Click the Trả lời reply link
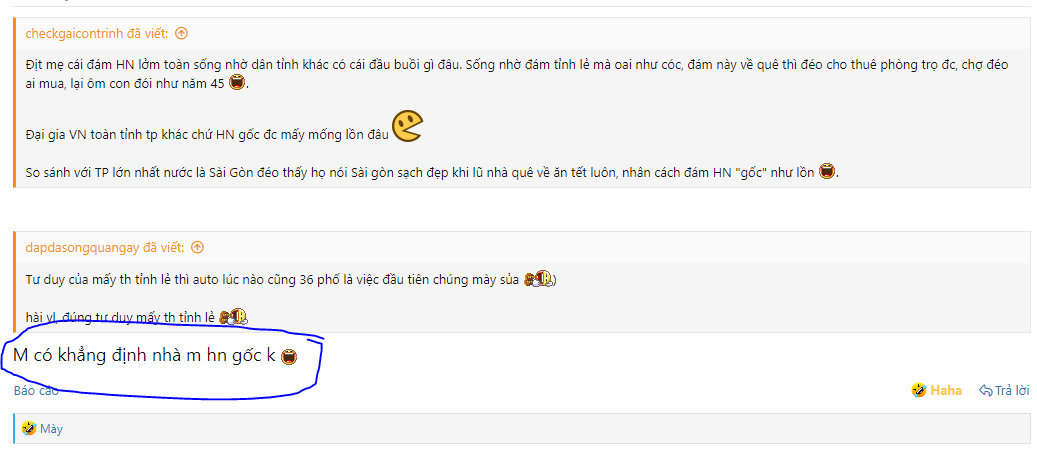The height and width of the screenshot is (452, 1037). (1013, 390)
